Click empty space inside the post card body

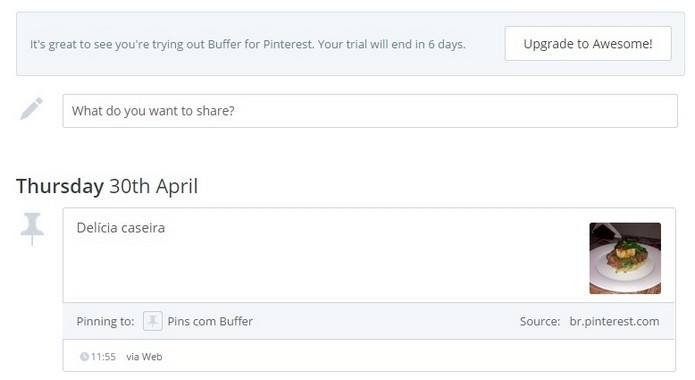332,266
